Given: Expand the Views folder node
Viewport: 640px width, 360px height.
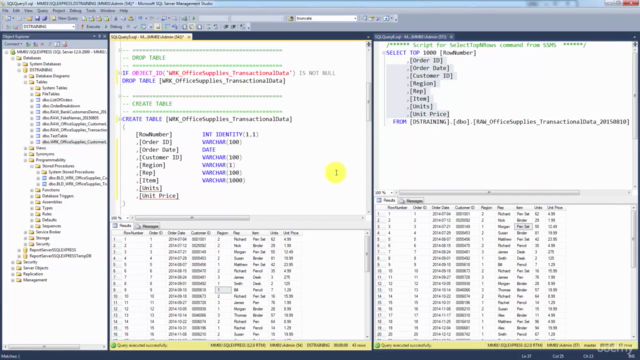Looking at the screenshot, I should click(x=25, y=148).
